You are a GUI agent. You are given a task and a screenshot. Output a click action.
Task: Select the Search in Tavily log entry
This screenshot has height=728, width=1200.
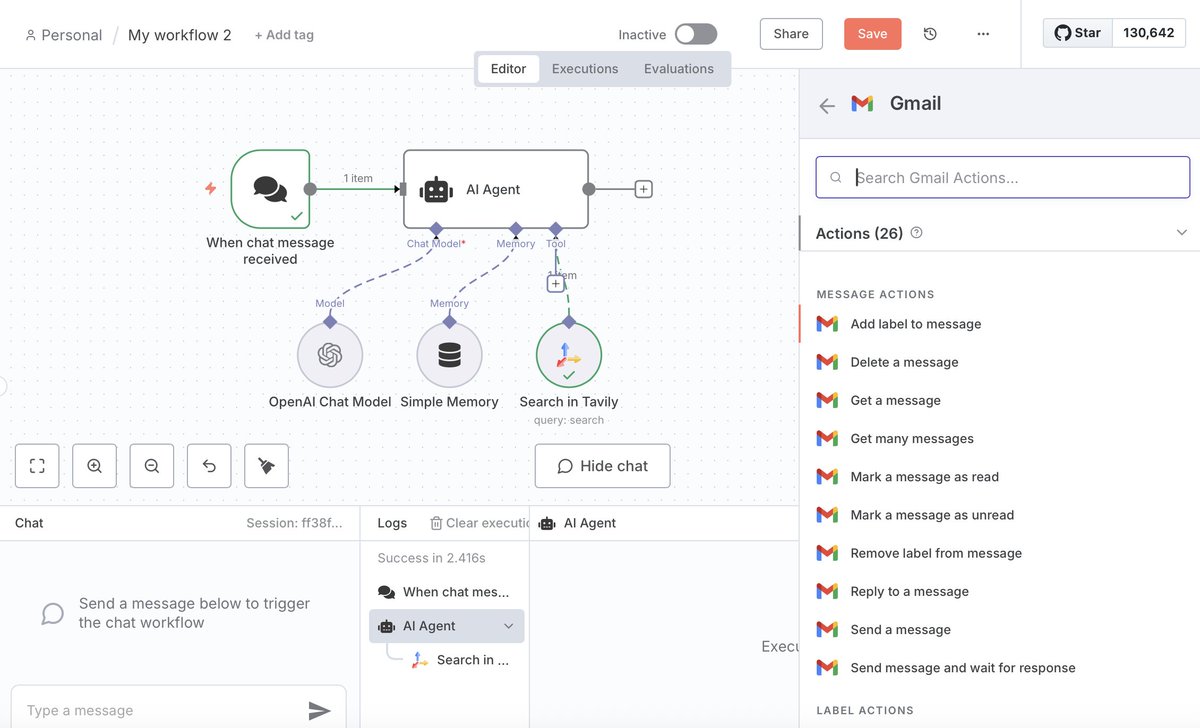click(x=460, y=660)
